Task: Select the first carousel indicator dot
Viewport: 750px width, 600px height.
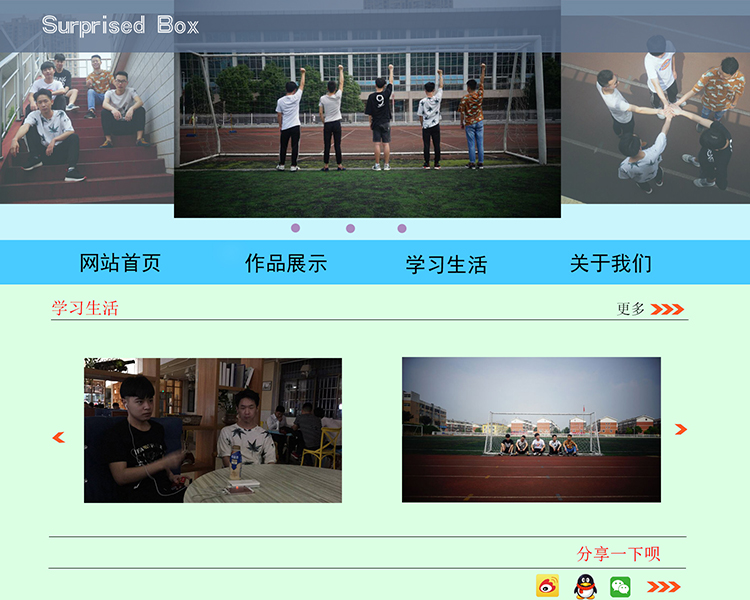Action: click(296, 228)
